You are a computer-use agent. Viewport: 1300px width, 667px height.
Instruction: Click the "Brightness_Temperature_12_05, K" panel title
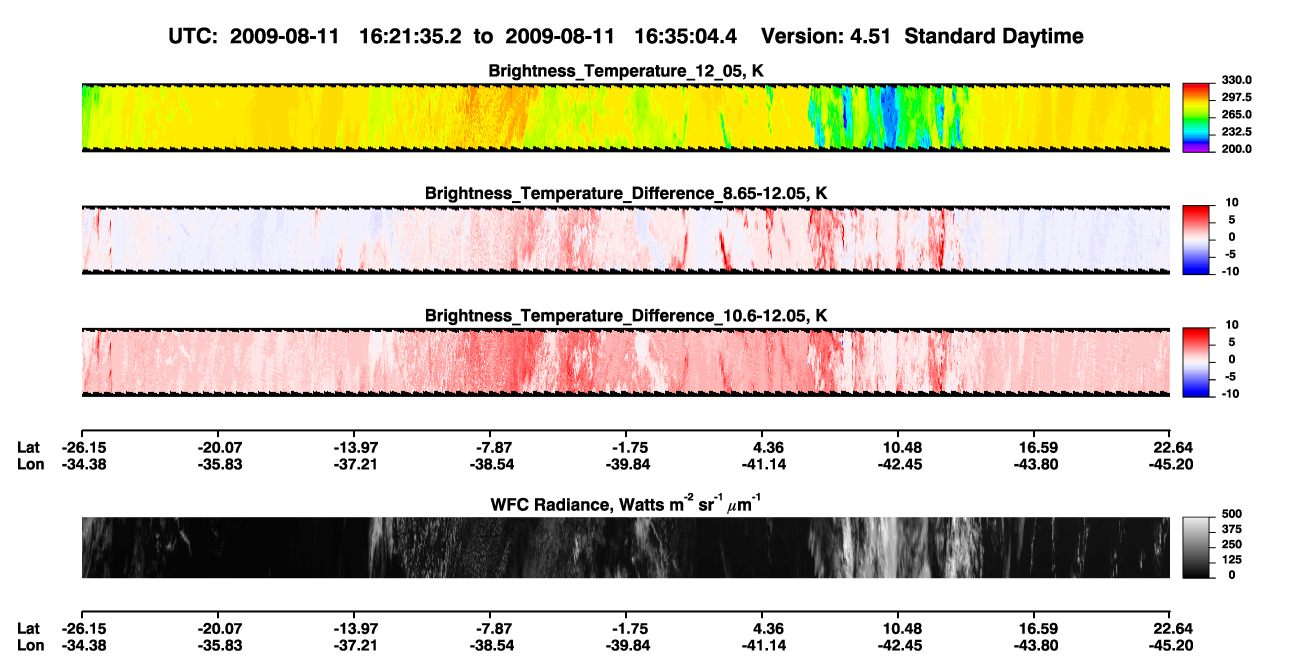point(626,71)
